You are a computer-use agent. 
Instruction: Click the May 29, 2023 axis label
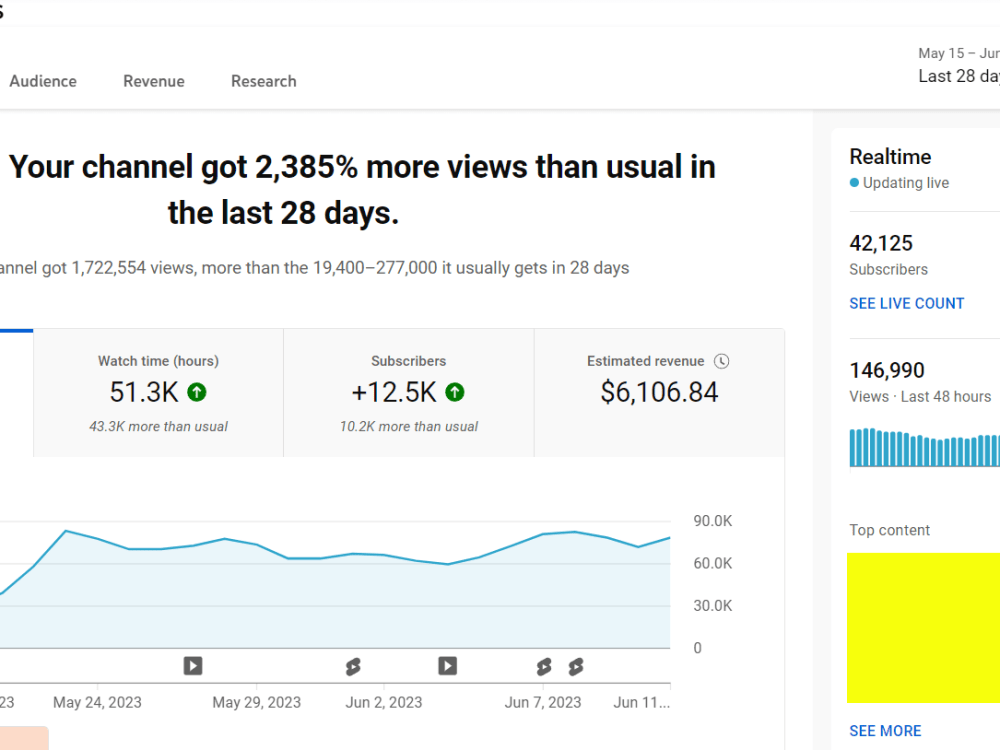click(x=256, y=703)
